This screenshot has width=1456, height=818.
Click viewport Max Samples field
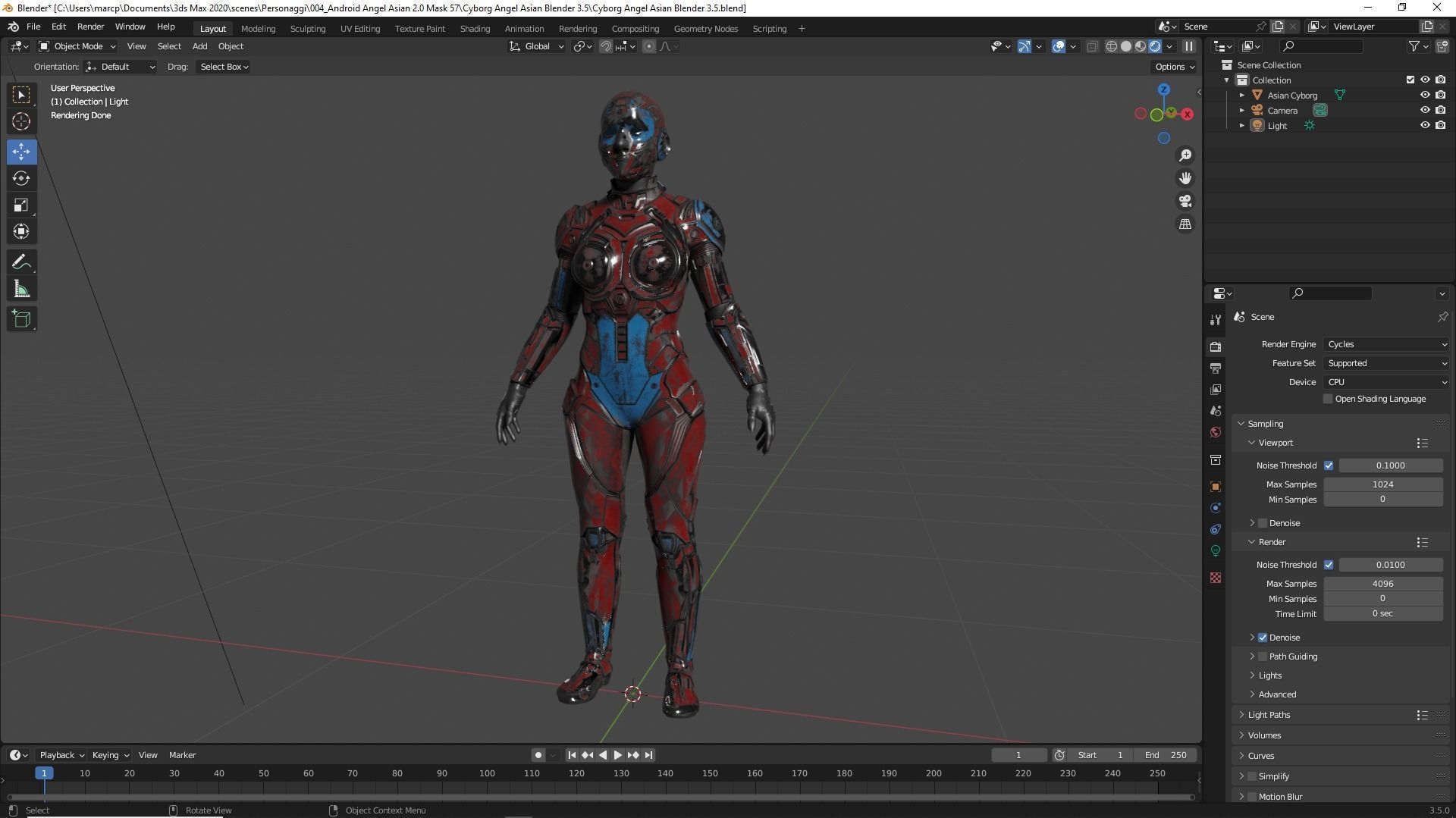(1383, 484)
